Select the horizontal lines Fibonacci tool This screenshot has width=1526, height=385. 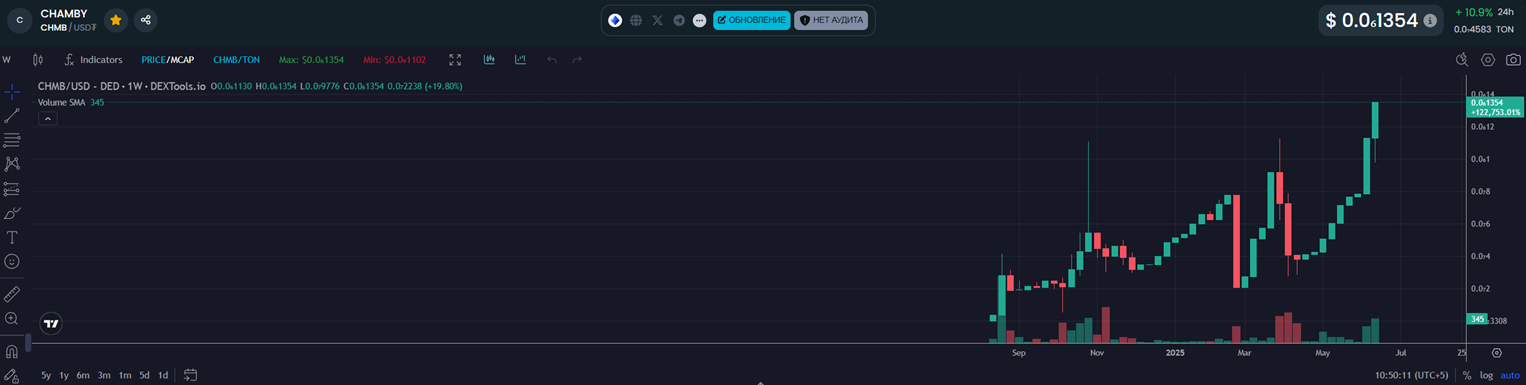12,140
